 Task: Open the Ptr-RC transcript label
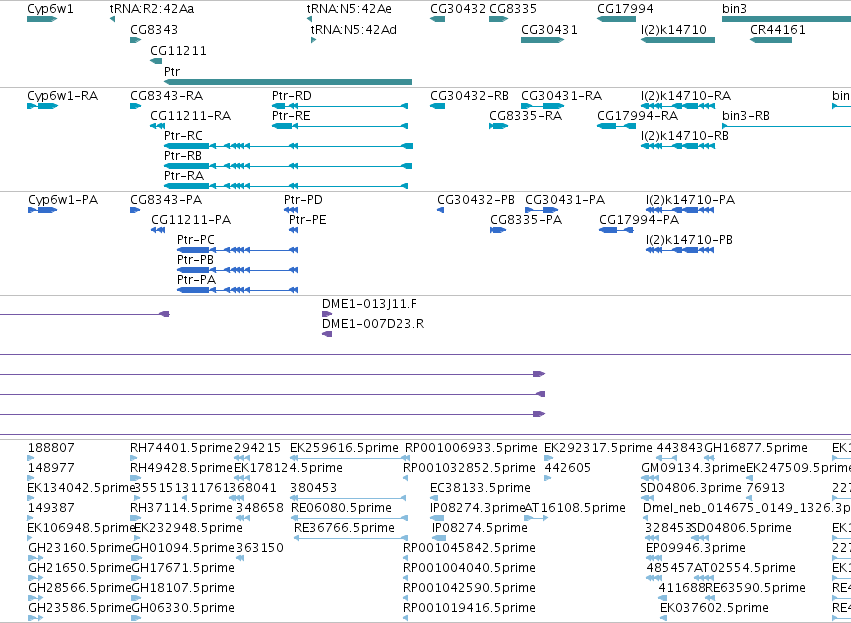click(x=183, y=136)
